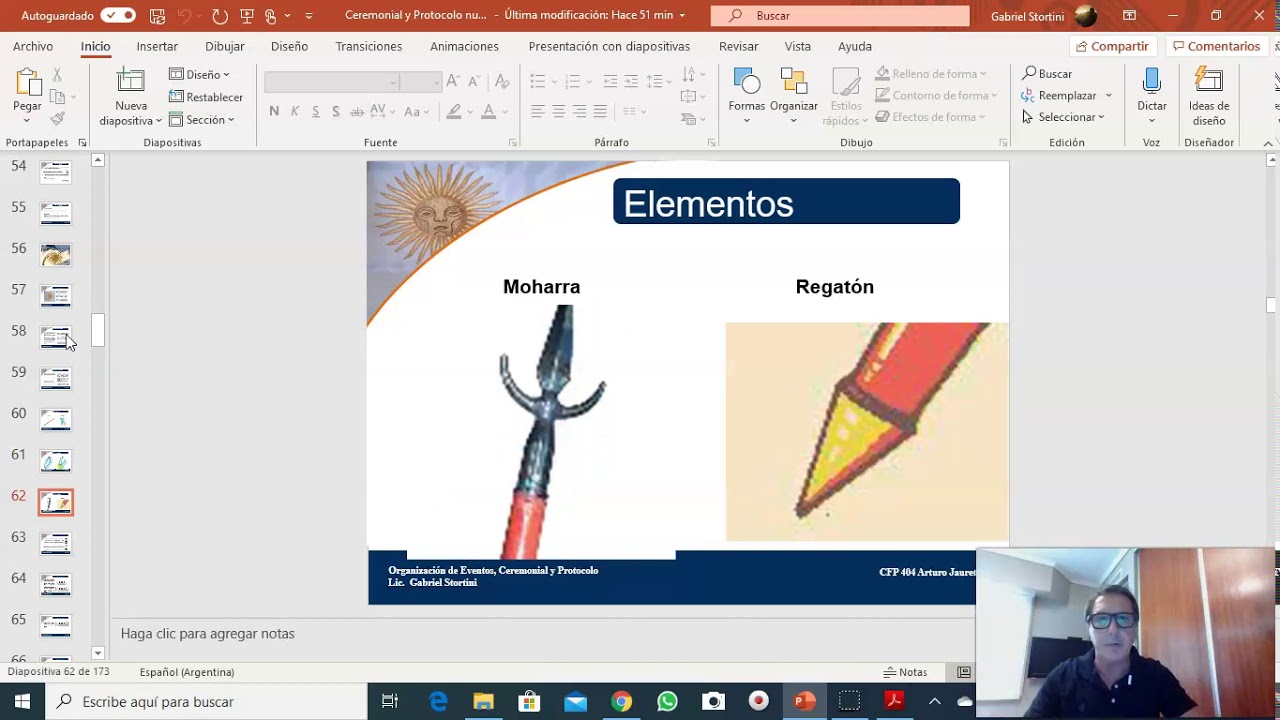
Task: Open Microsoft Edge from taskbar
Action: click(x=439, y=702)
